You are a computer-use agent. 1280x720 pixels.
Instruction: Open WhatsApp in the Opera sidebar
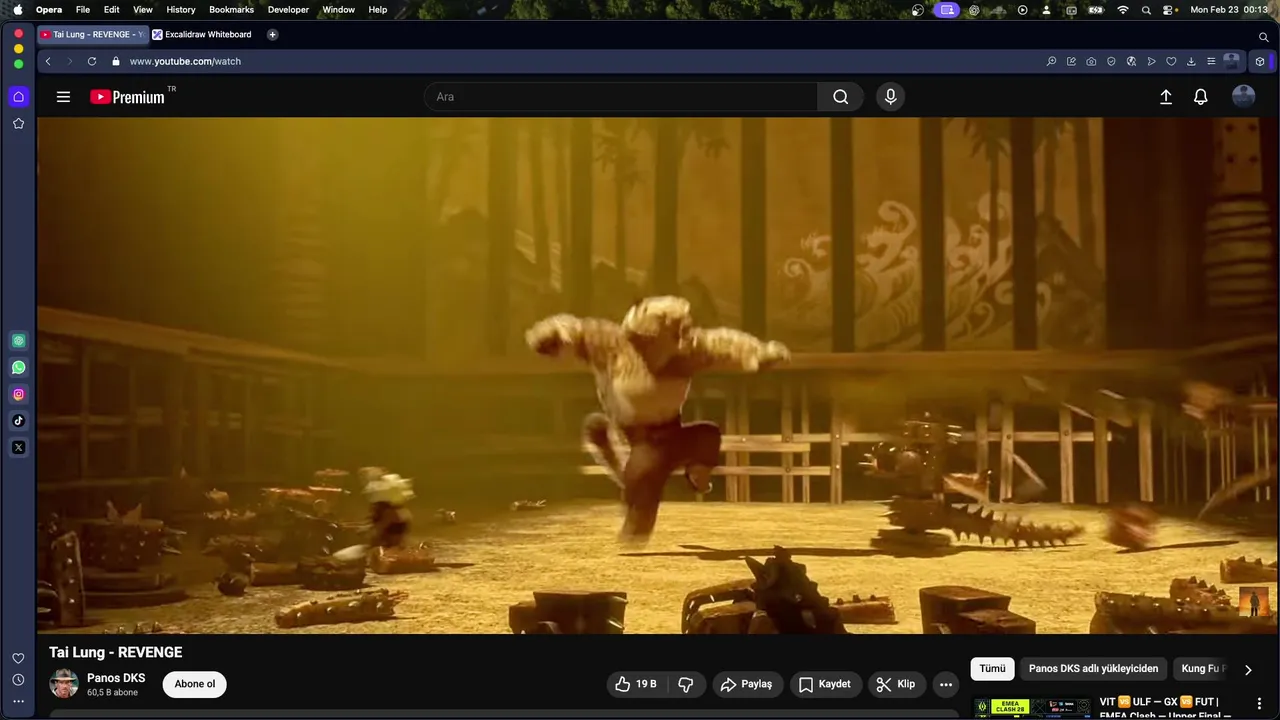18,367
